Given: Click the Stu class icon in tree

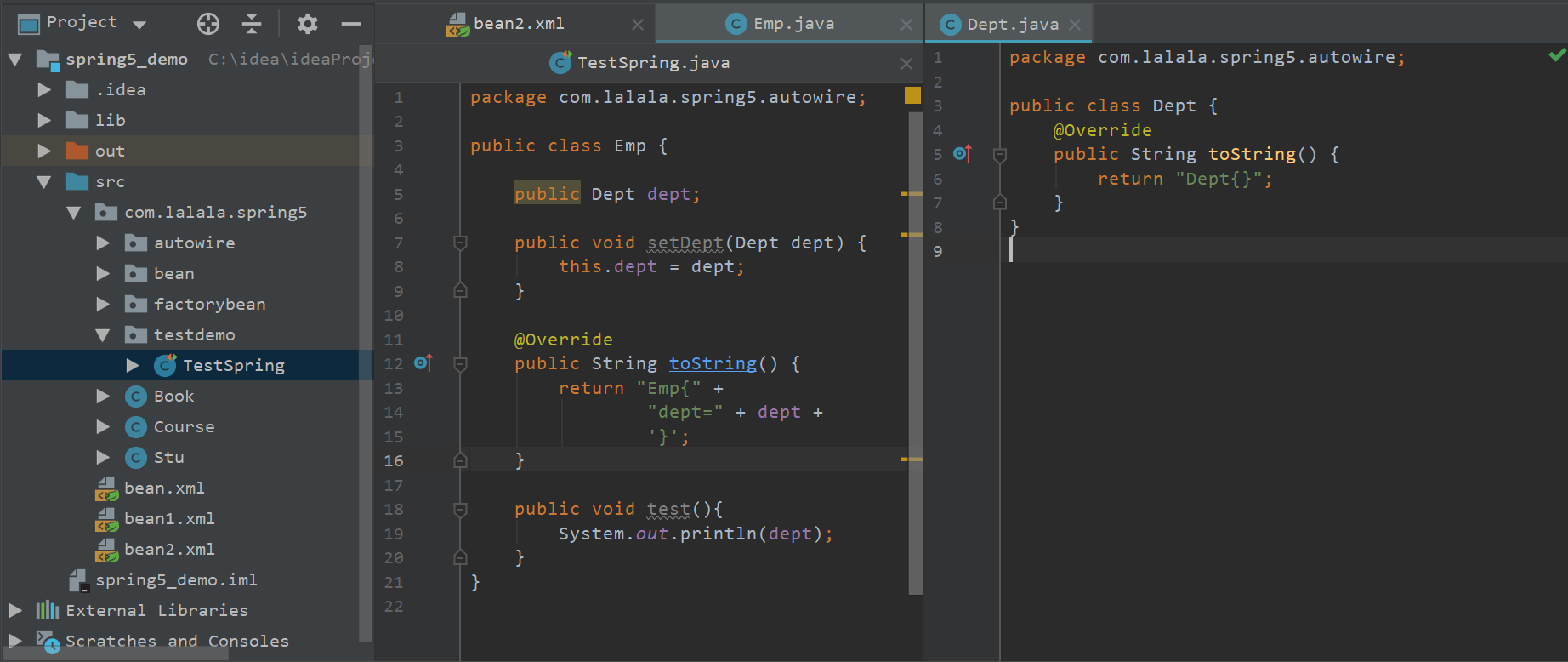Looking at the screenshot, I should click(x=136, y=457).
